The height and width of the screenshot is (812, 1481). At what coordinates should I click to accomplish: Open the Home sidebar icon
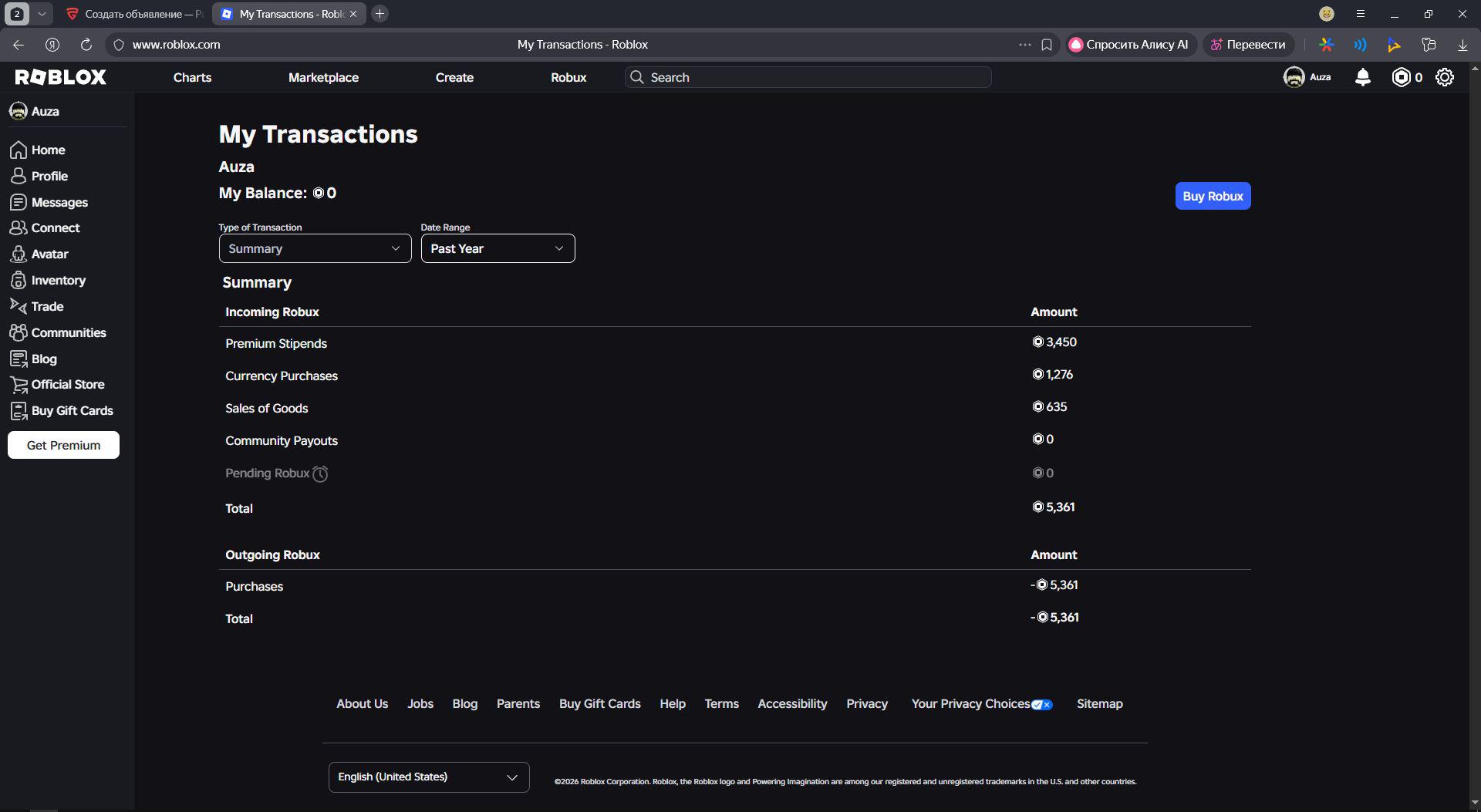[19, 150]
